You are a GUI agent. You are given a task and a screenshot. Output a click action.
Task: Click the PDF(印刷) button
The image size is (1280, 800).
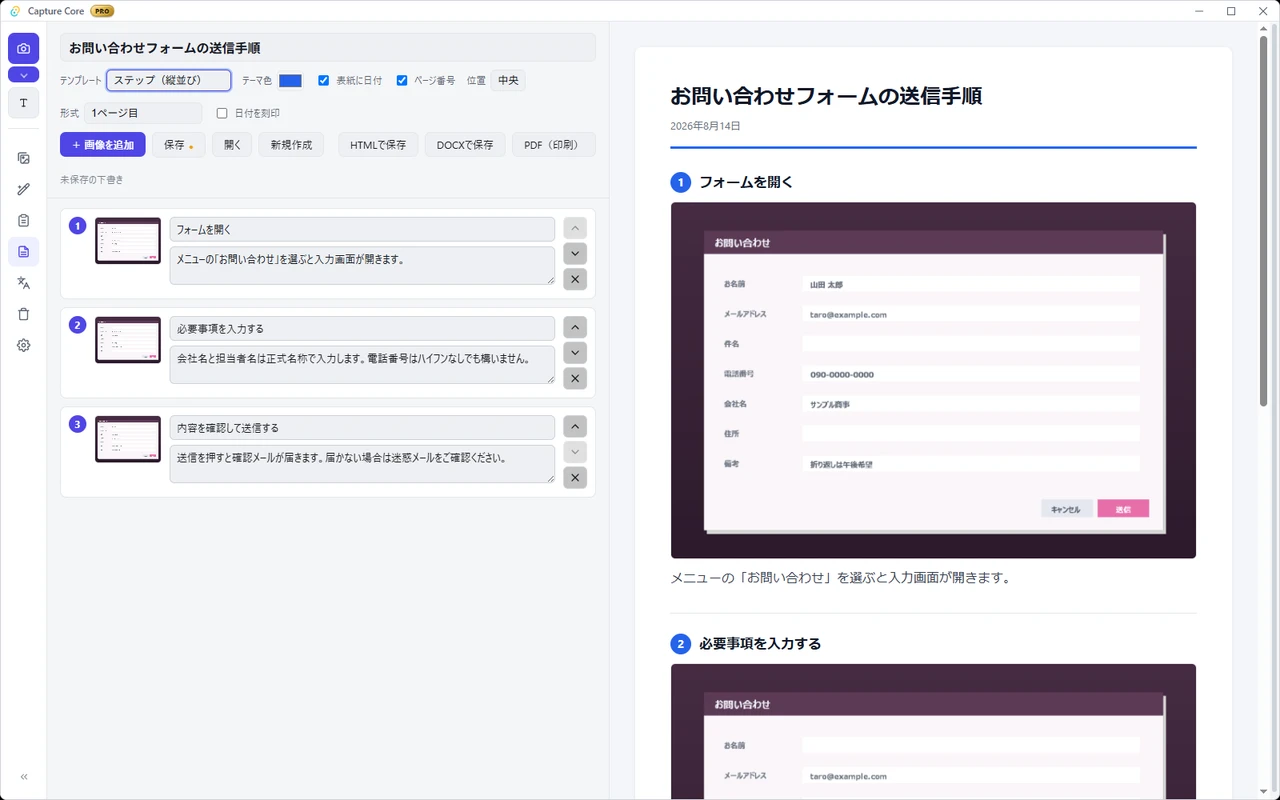click(554, 145)
